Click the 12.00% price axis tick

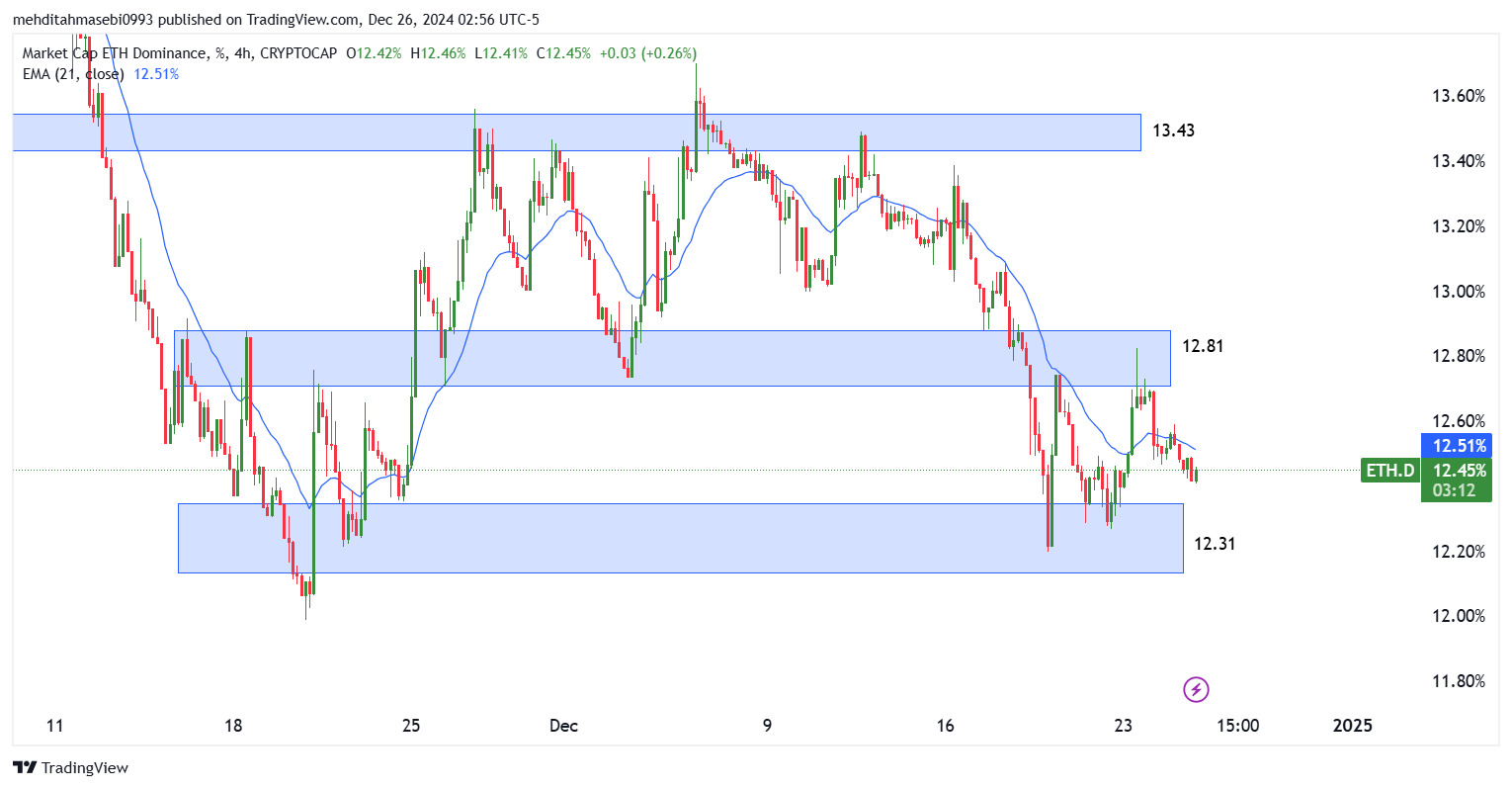1459,616
